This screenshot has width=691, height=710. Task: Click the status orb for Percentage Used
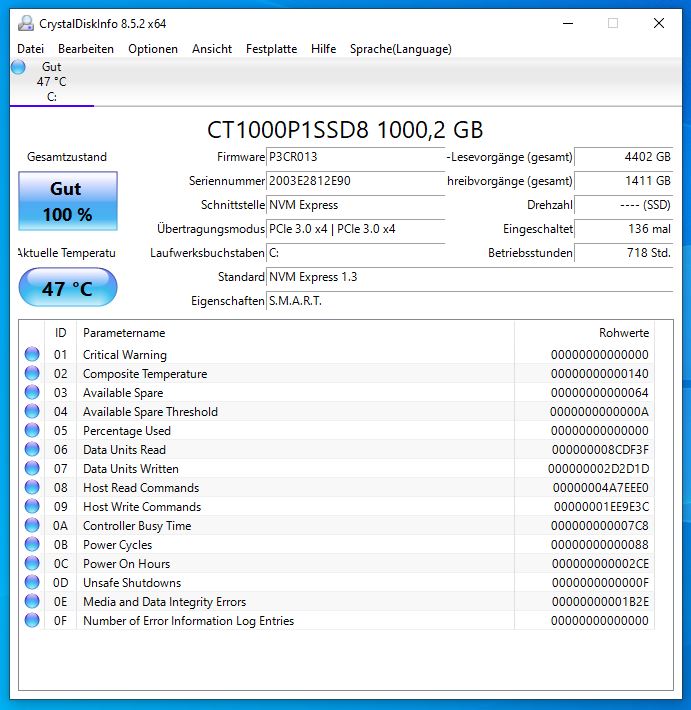tap(32, 430)
